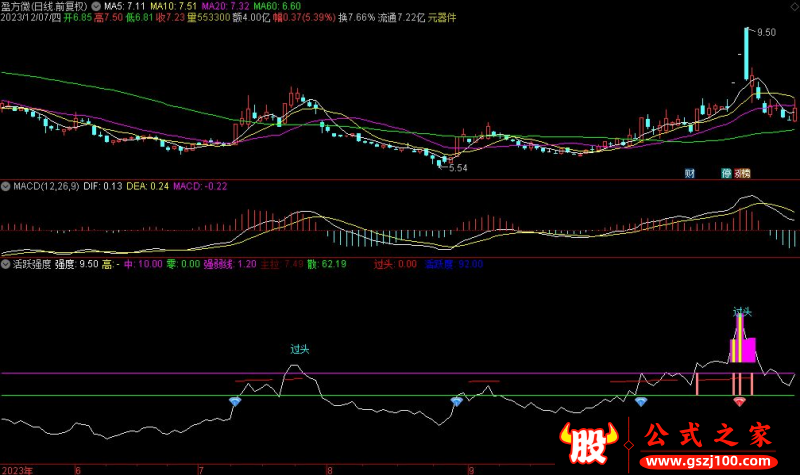Click the MA5 moving average label
This screenshot has width=800, height=475.
click(x=112, y=5)
